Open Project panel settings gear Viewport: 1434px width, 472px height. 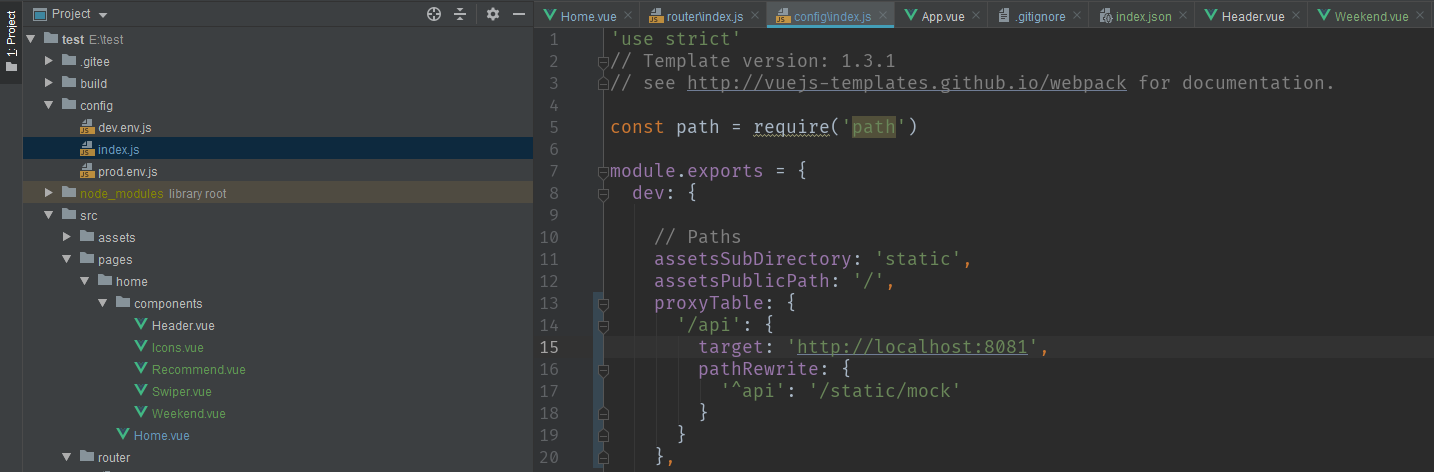click(x=492, y=14)
